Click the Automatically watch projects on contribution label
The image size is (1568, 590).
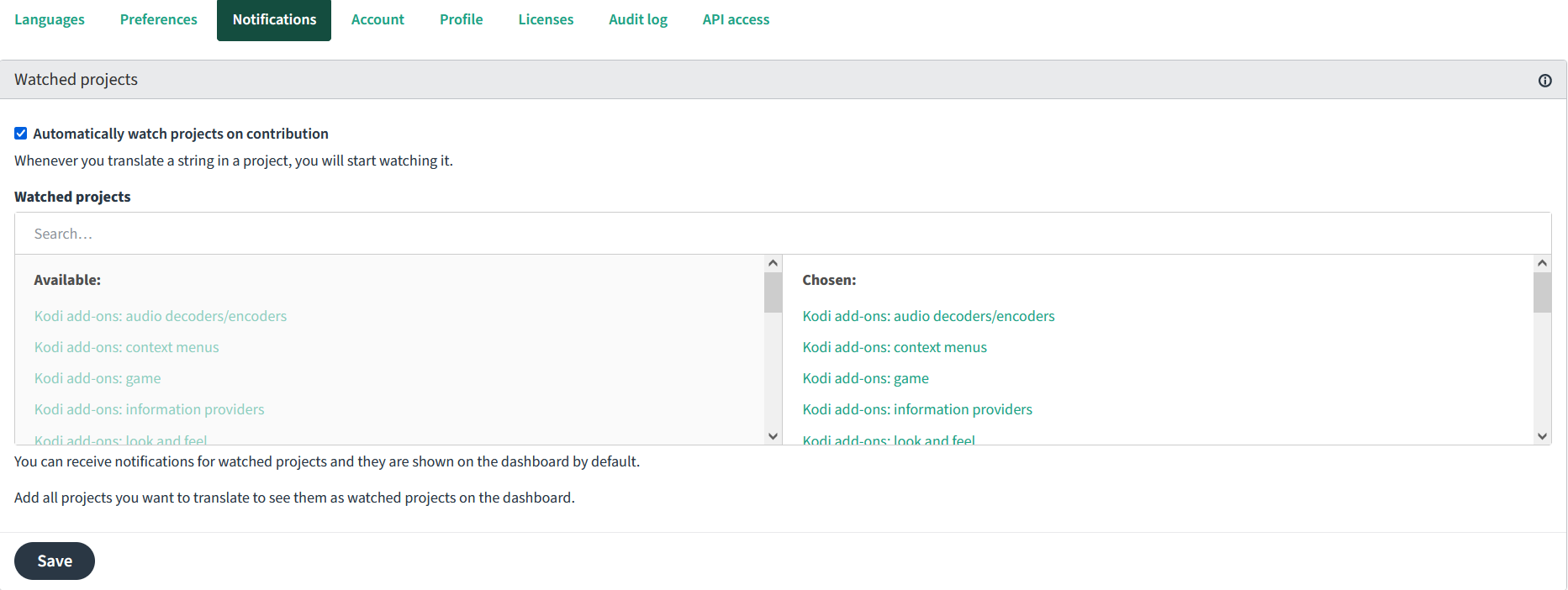pyautogui.click(x=181, y=134)
